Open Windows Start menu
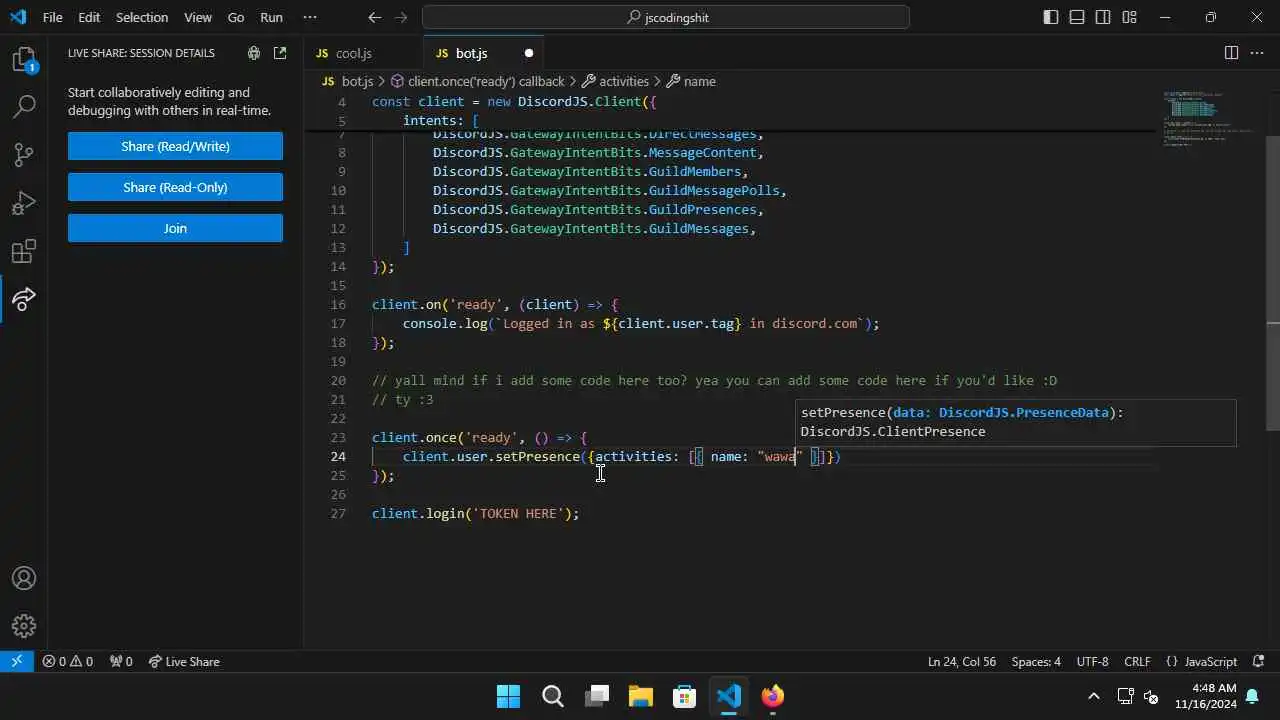Screen dimensions: 1280x720 click(508, 696)
